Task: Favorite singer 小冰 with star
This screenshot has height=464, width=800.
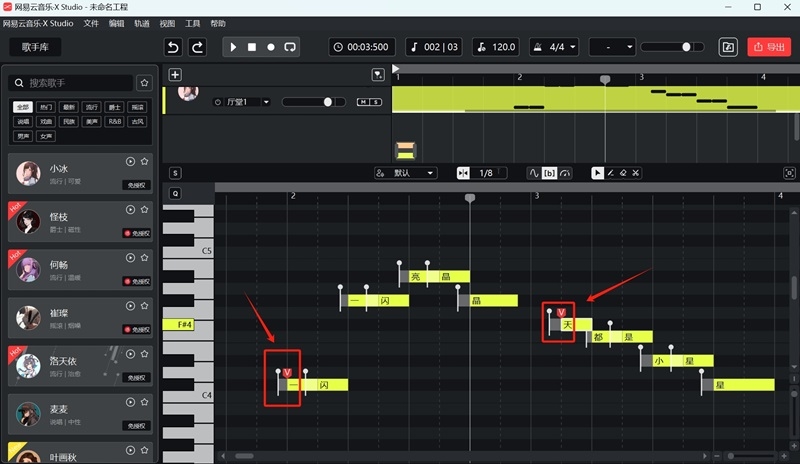Action: tap(144, 161)
